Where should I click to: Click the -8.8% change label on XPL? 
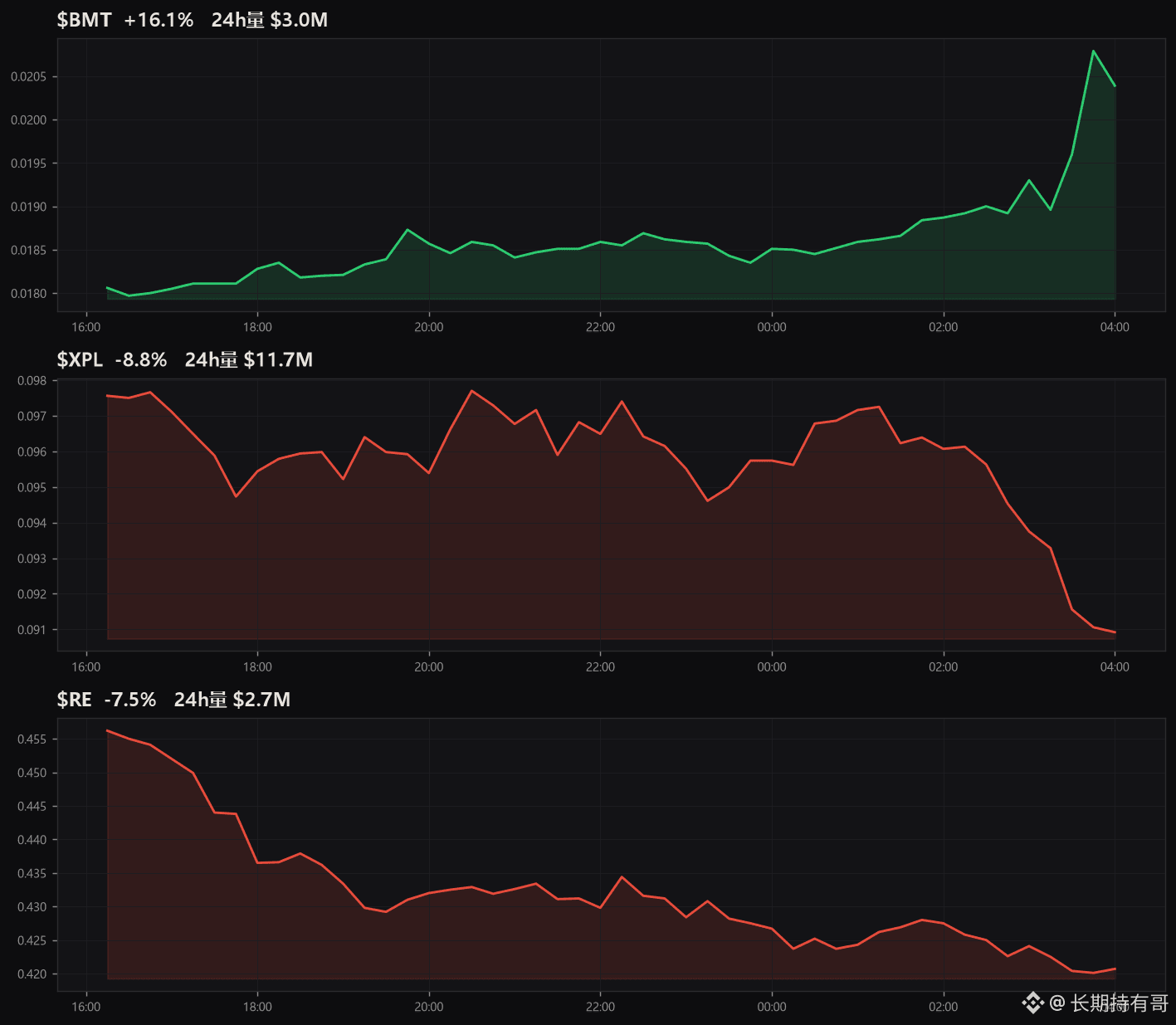[x=141, y=359]
